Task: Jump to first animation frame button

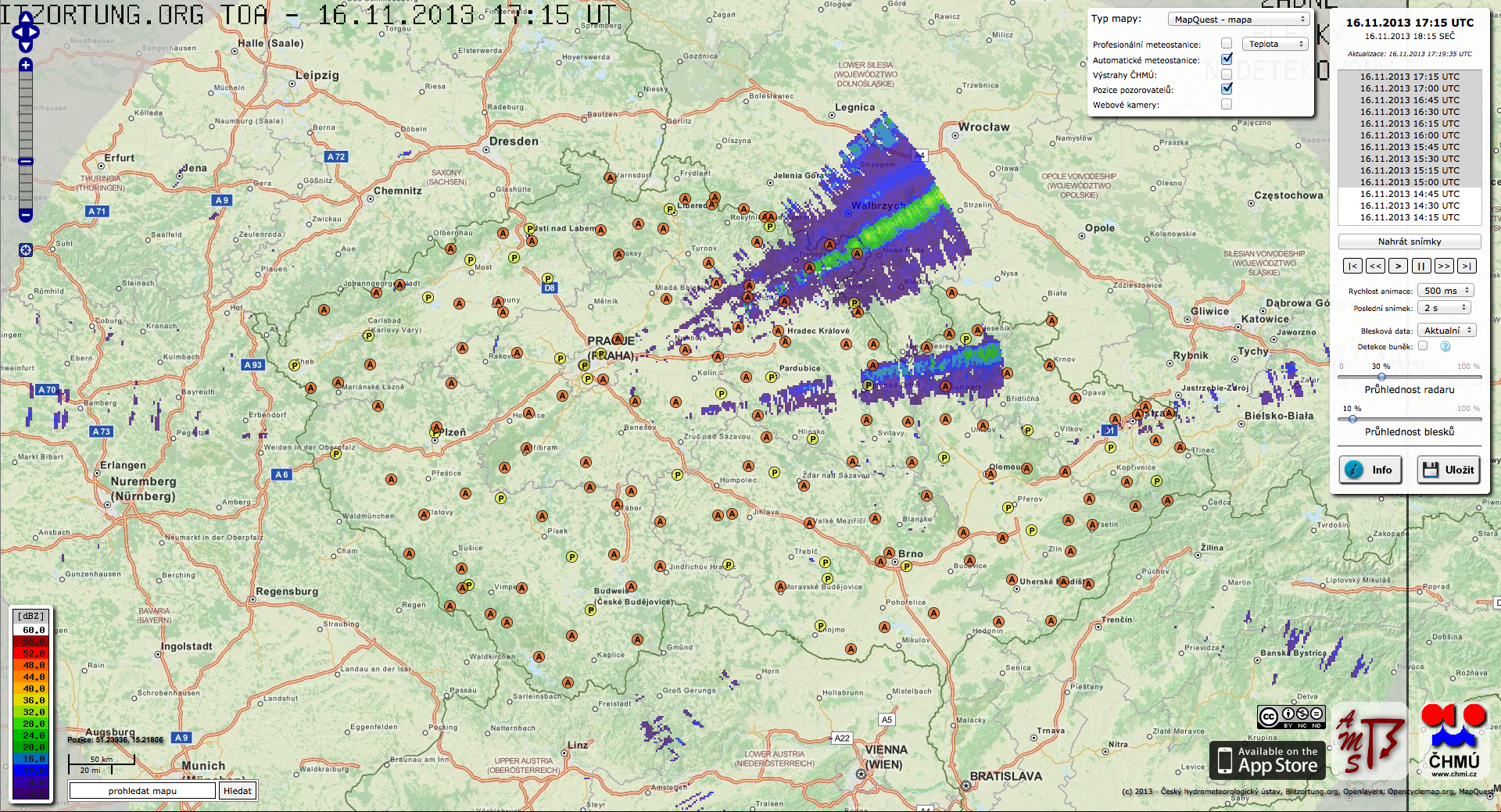Action: point(1352,266)
